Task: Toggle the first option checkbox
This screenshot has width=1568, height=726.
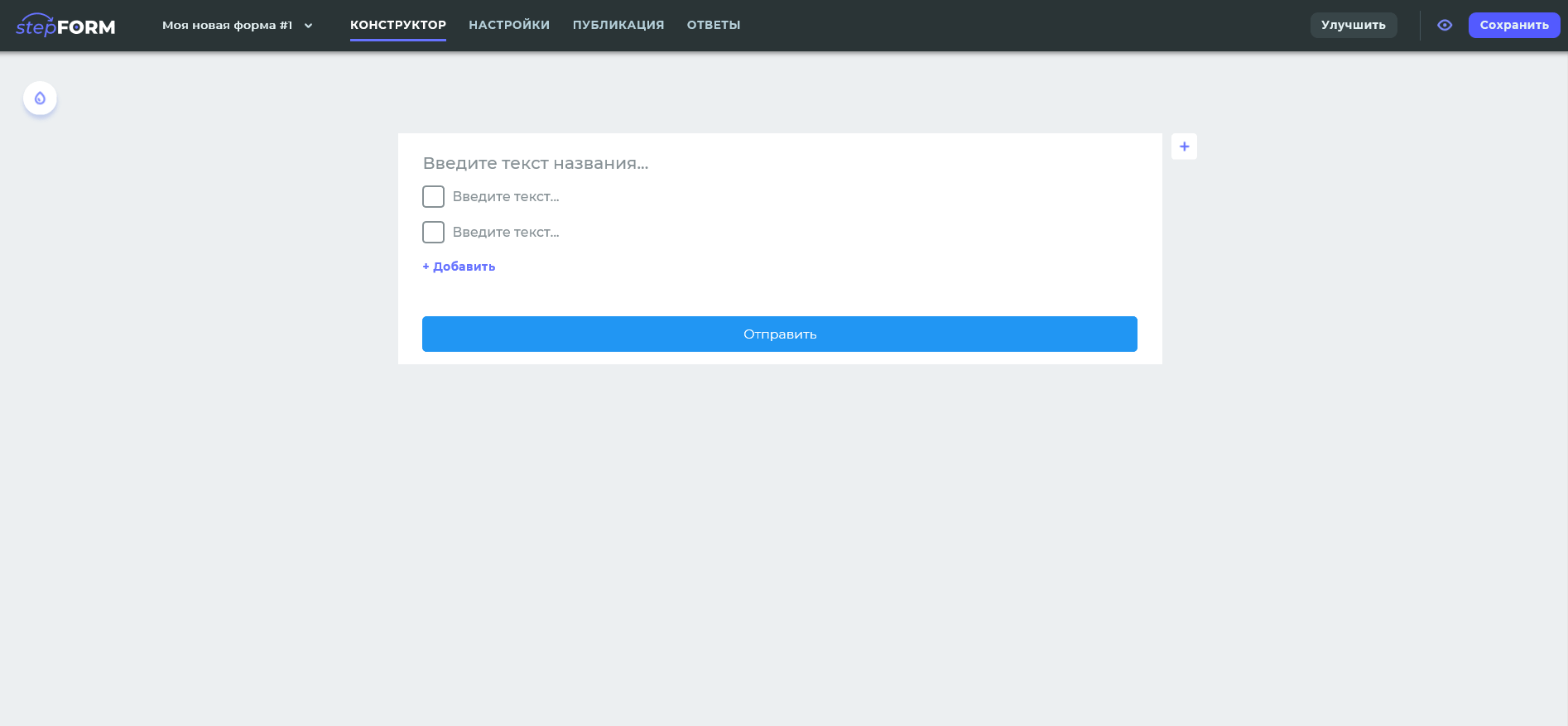Action: point(433,197)
